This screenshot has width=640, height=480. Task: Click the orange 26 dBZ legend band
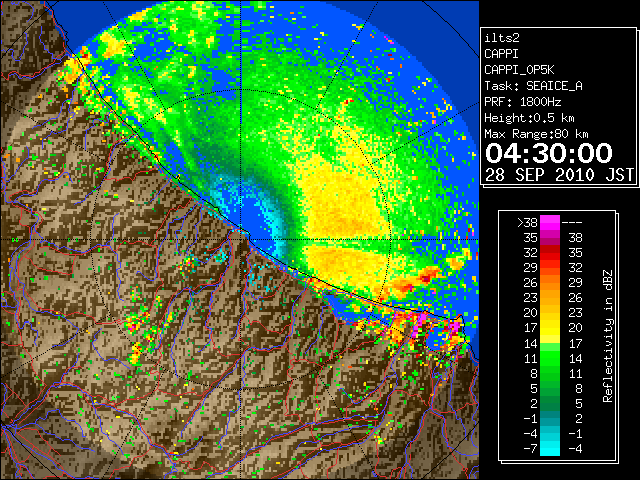tap(550, 282)
